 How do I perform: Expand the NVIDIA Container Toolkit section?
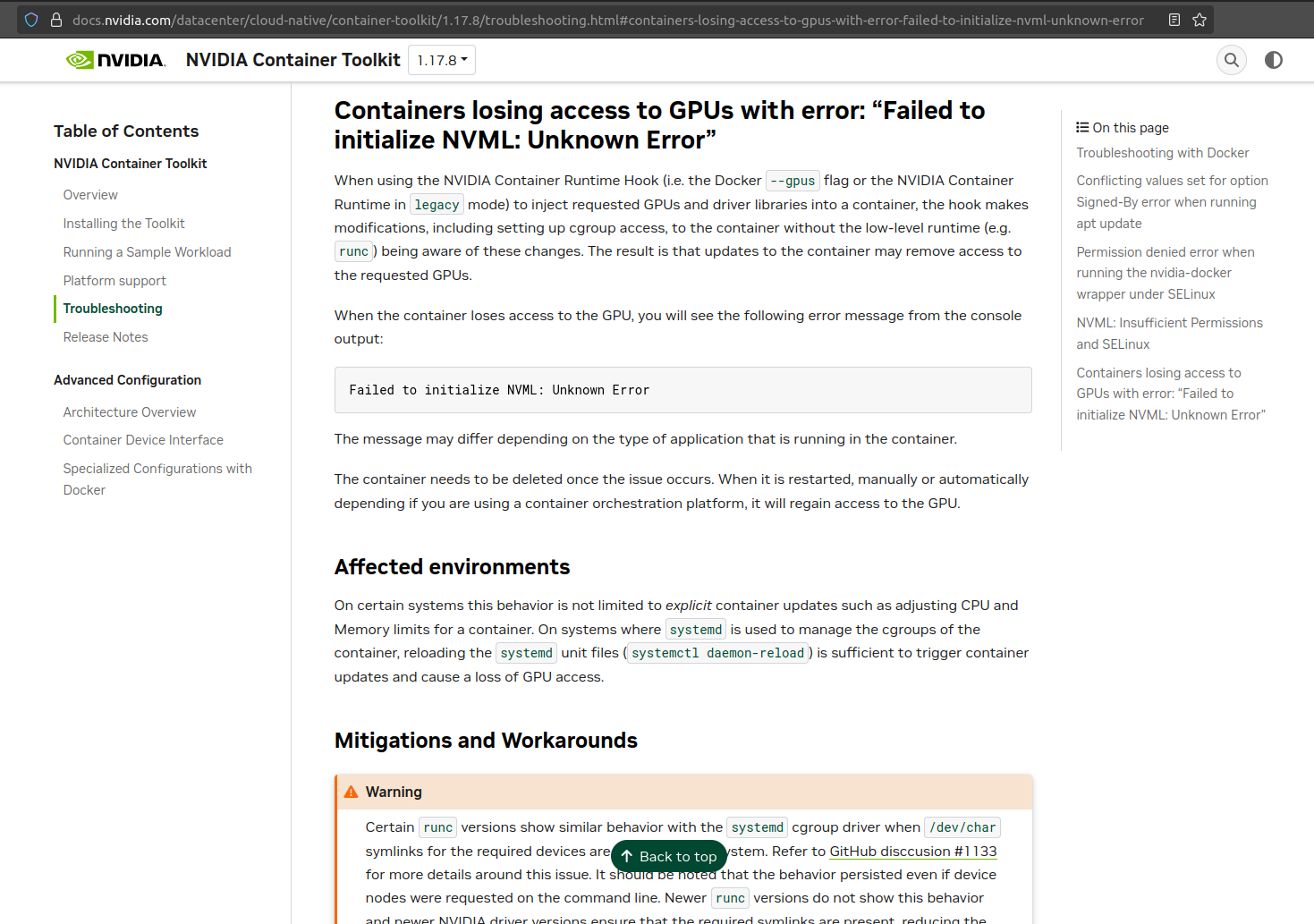130,163
